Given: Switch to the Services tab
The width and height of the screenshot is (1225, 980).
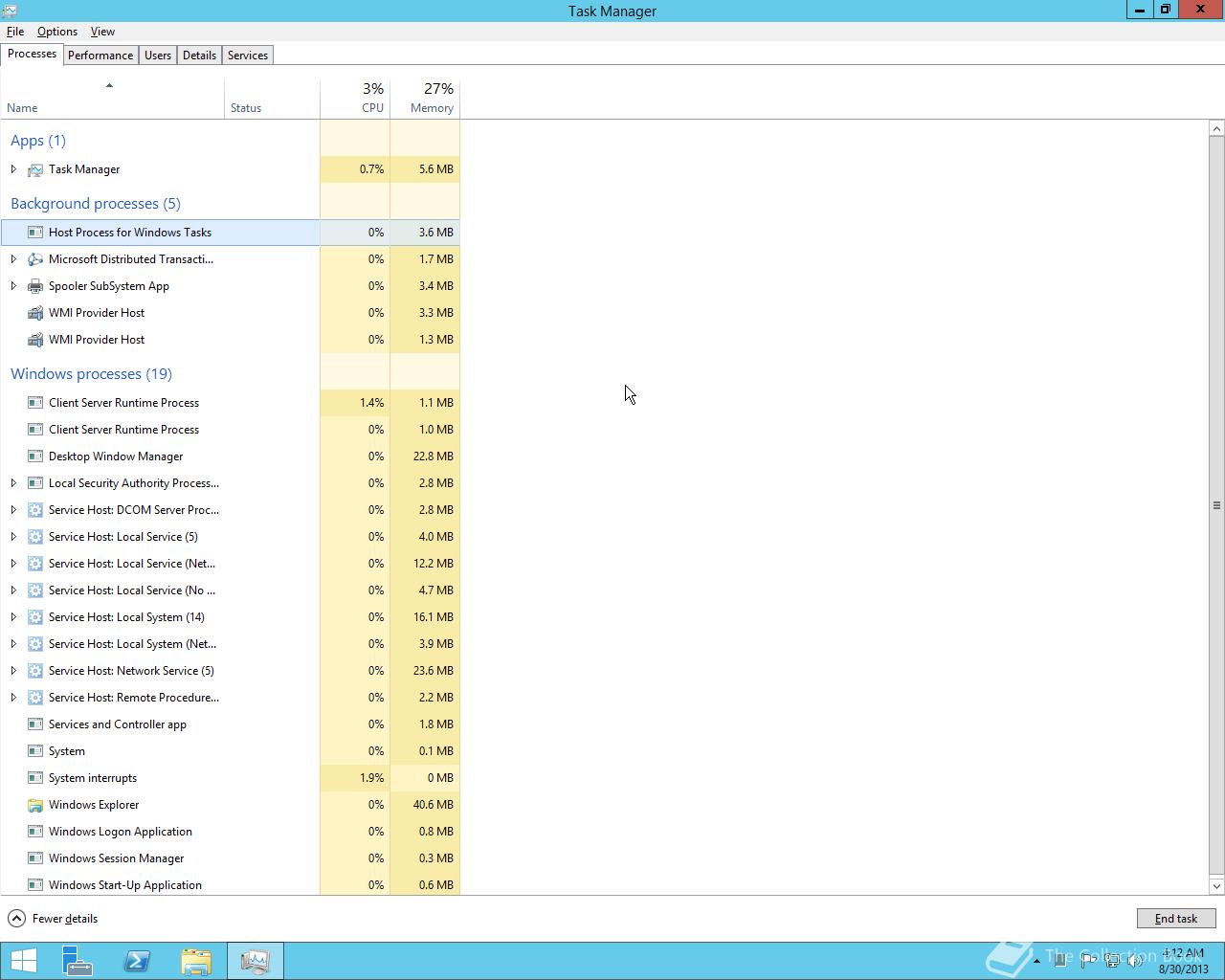Looking at the screenshot, I should 248,56.
